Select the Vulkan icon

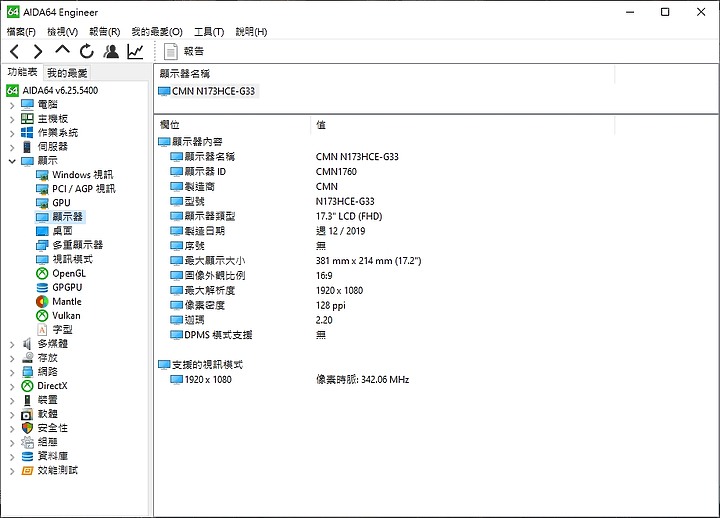point(42,316)
